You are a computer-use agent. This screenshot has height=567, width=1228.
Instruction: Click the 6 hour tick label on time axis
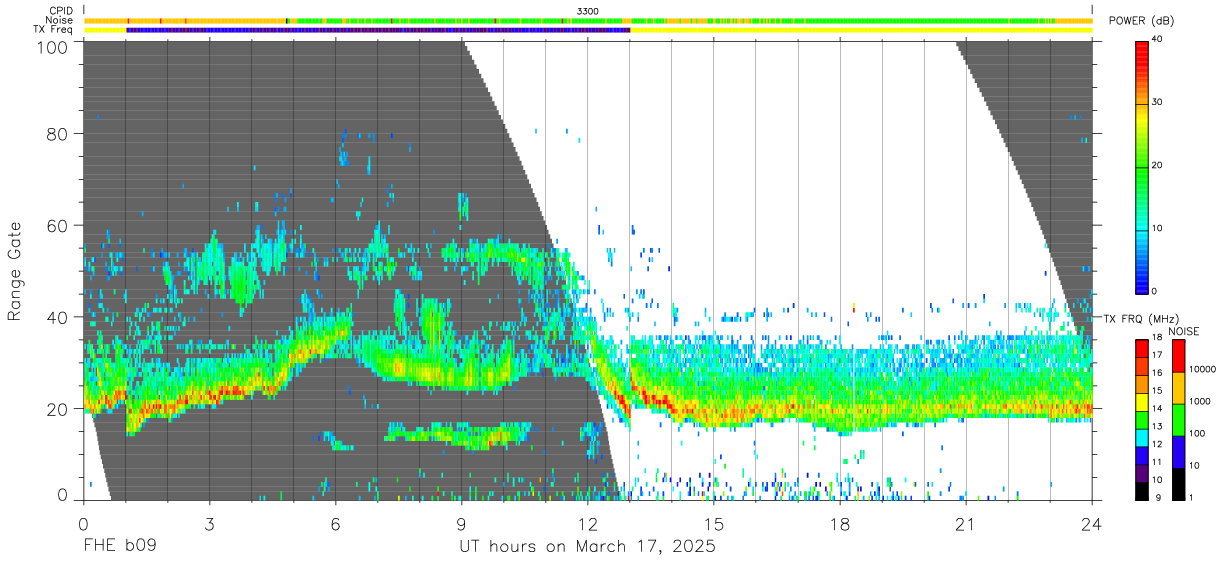(x=336, y=524)
